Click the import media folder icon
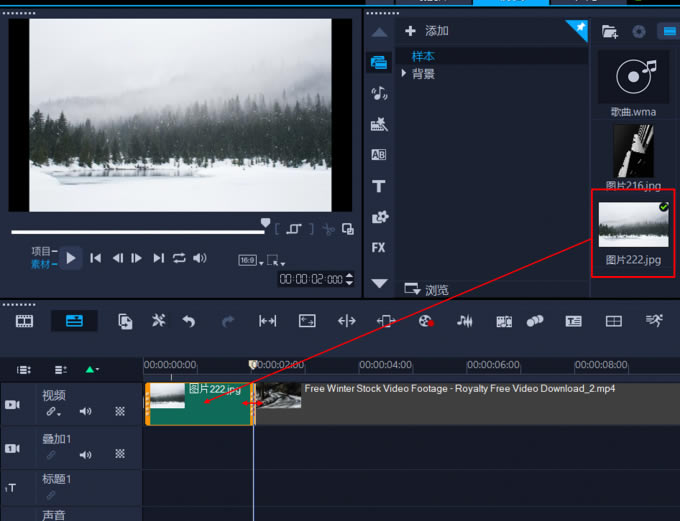This screenshot has width=680, height=521. (609, 31)
